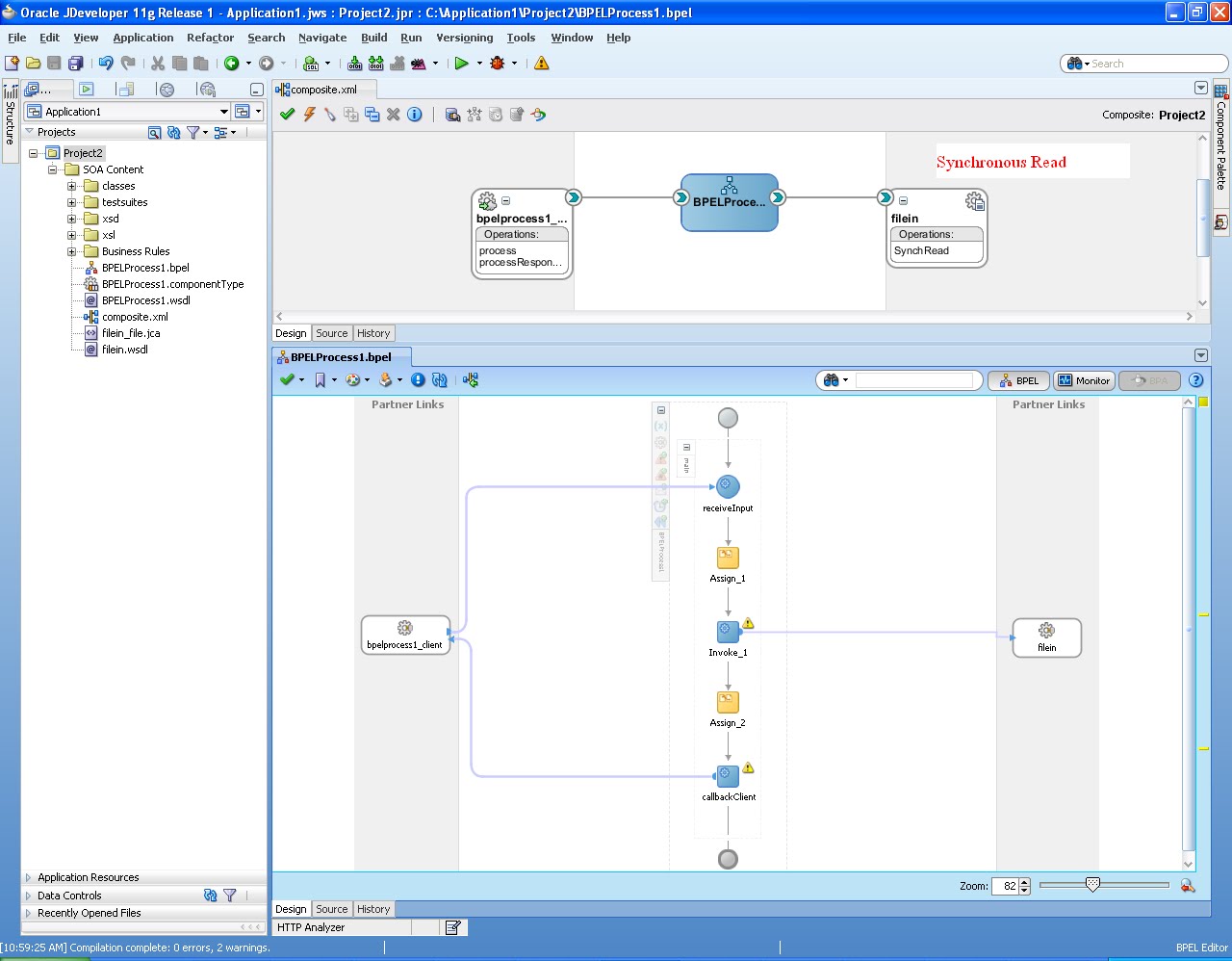Viewport: 1232px width, 961px height.
Task: Expand the Business Rules folder node
Action: (71, 251)
